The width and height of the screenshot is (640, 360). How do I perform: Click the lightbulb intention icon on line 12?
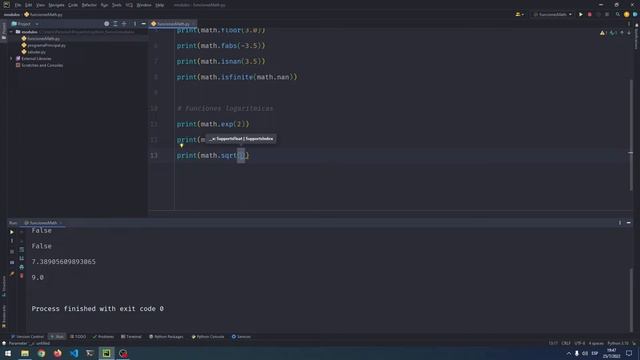pos(182,145)
